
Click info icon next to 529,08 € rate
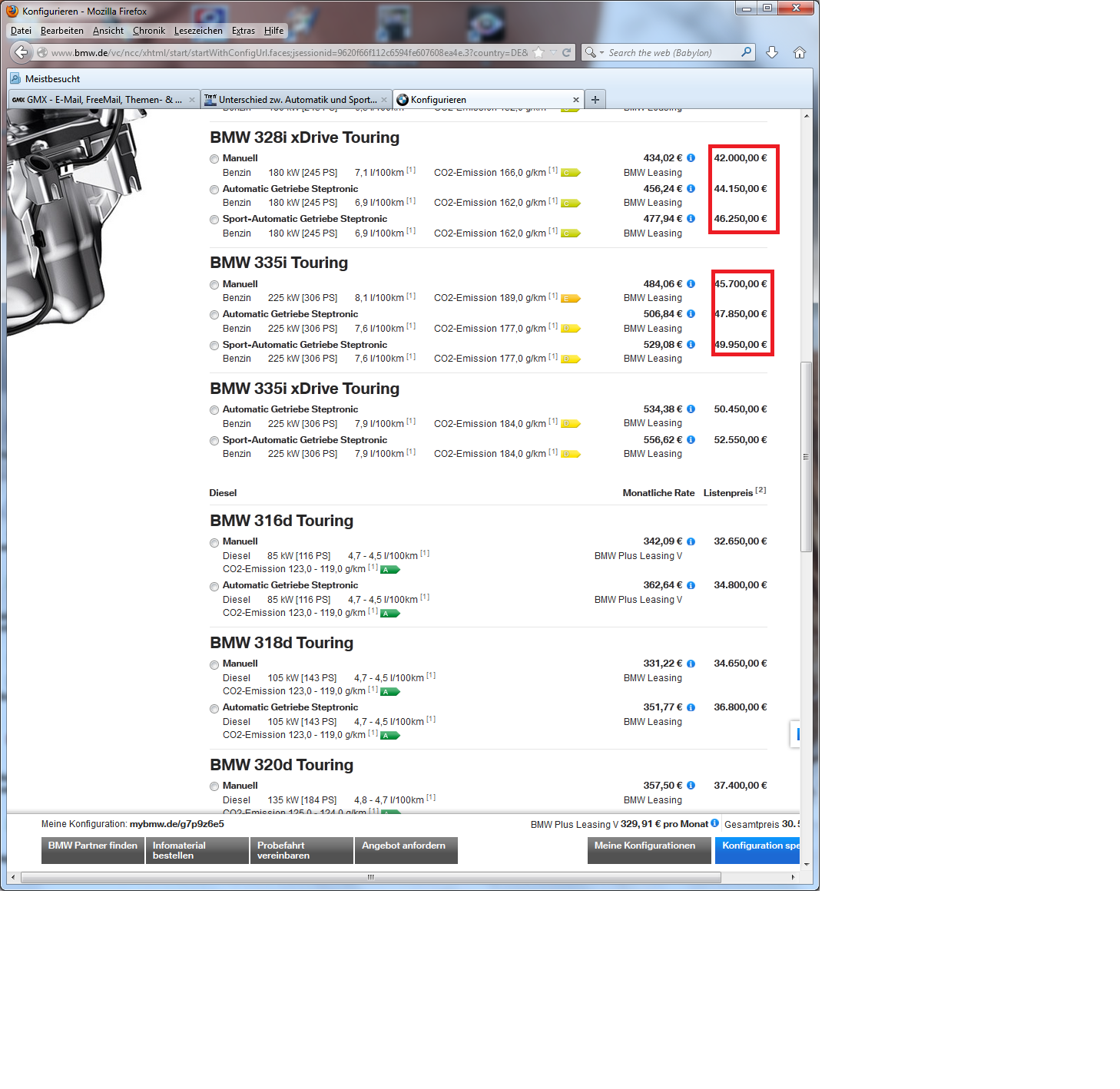(x=691, y=345)
